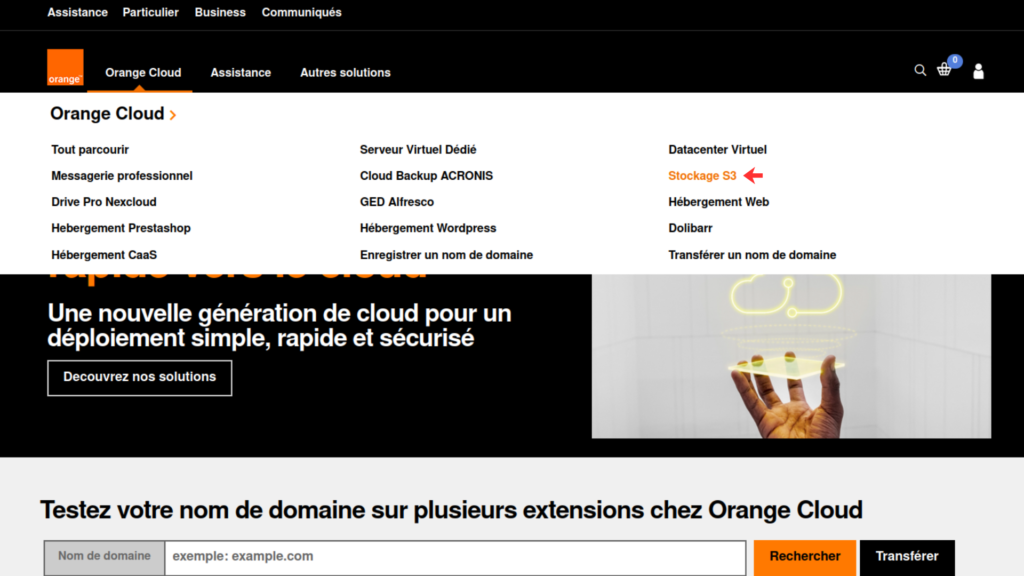Select Stockage S3 link
The height and width of the screenshot is (576, 1024).
(702, 176)
